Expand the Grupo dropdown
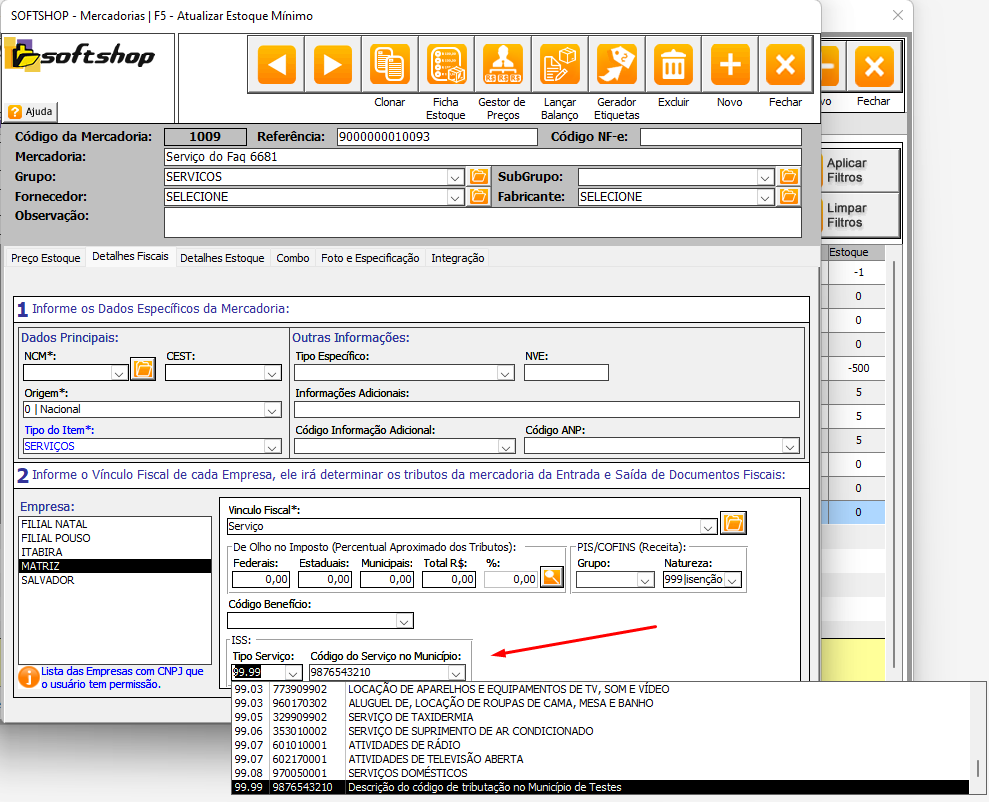 coord(456,177)
